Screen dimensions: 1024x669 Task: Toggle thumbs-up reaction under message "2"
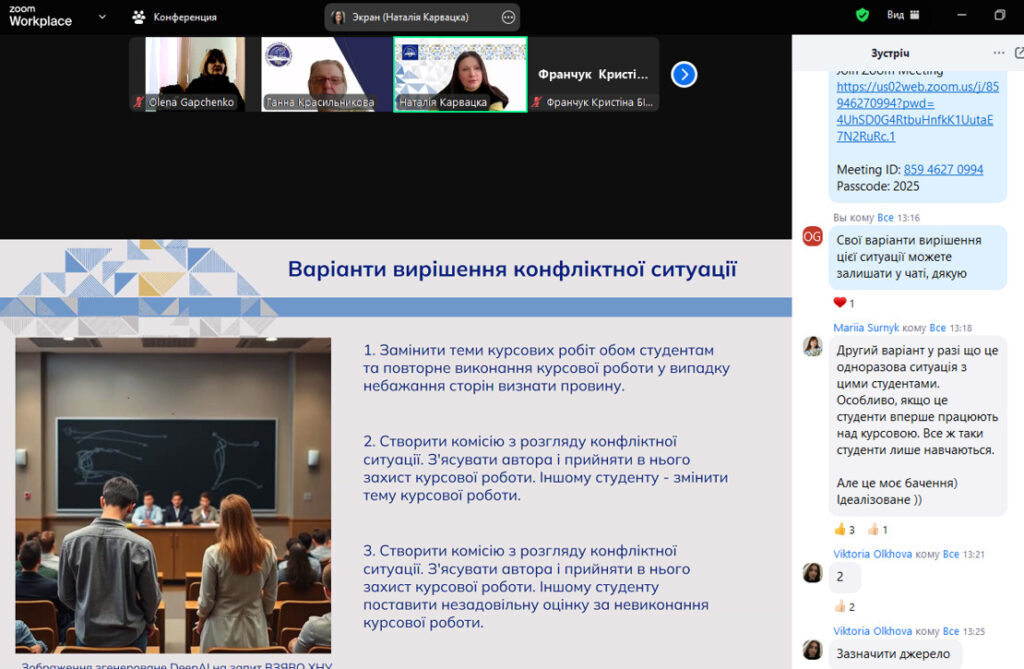844,606
